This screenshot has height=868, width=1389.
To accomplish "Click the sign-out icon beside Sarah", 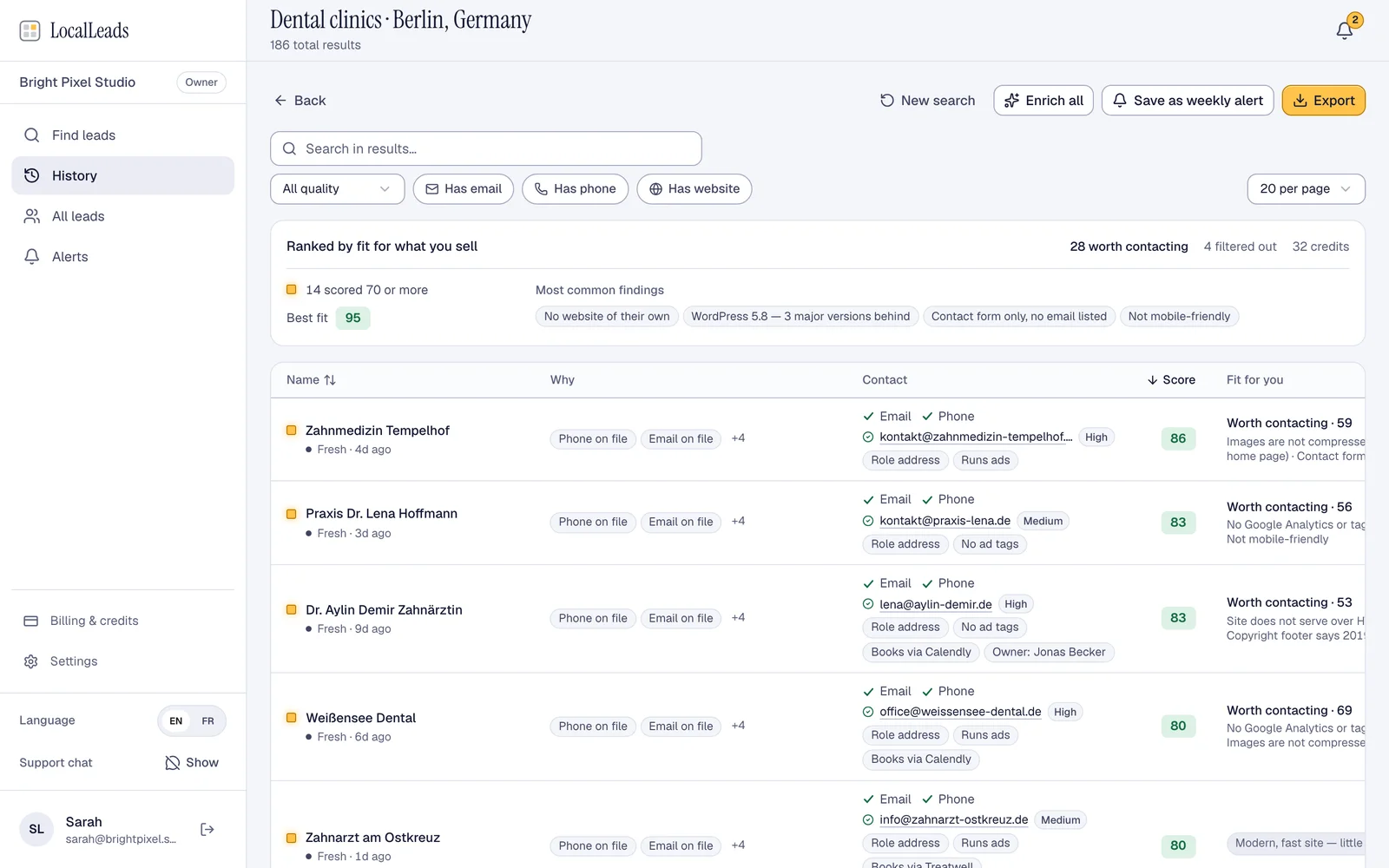I will (207, 830).
